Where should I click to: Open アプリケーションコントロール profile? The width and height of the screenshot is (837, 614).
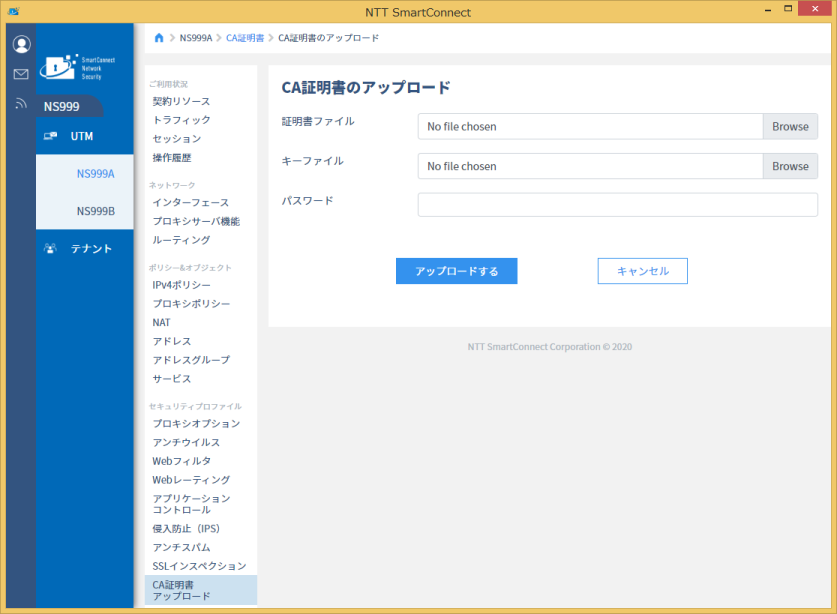click(191, 504)
